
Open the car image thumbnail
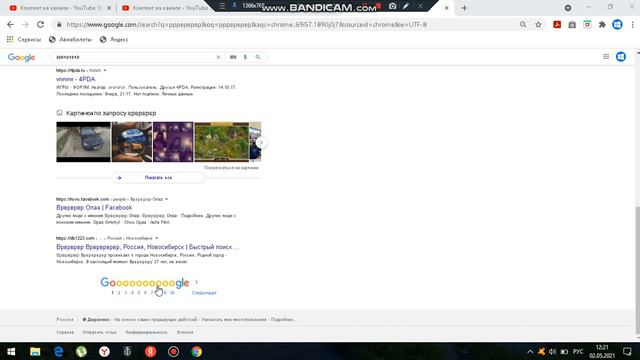pos(83,142)
